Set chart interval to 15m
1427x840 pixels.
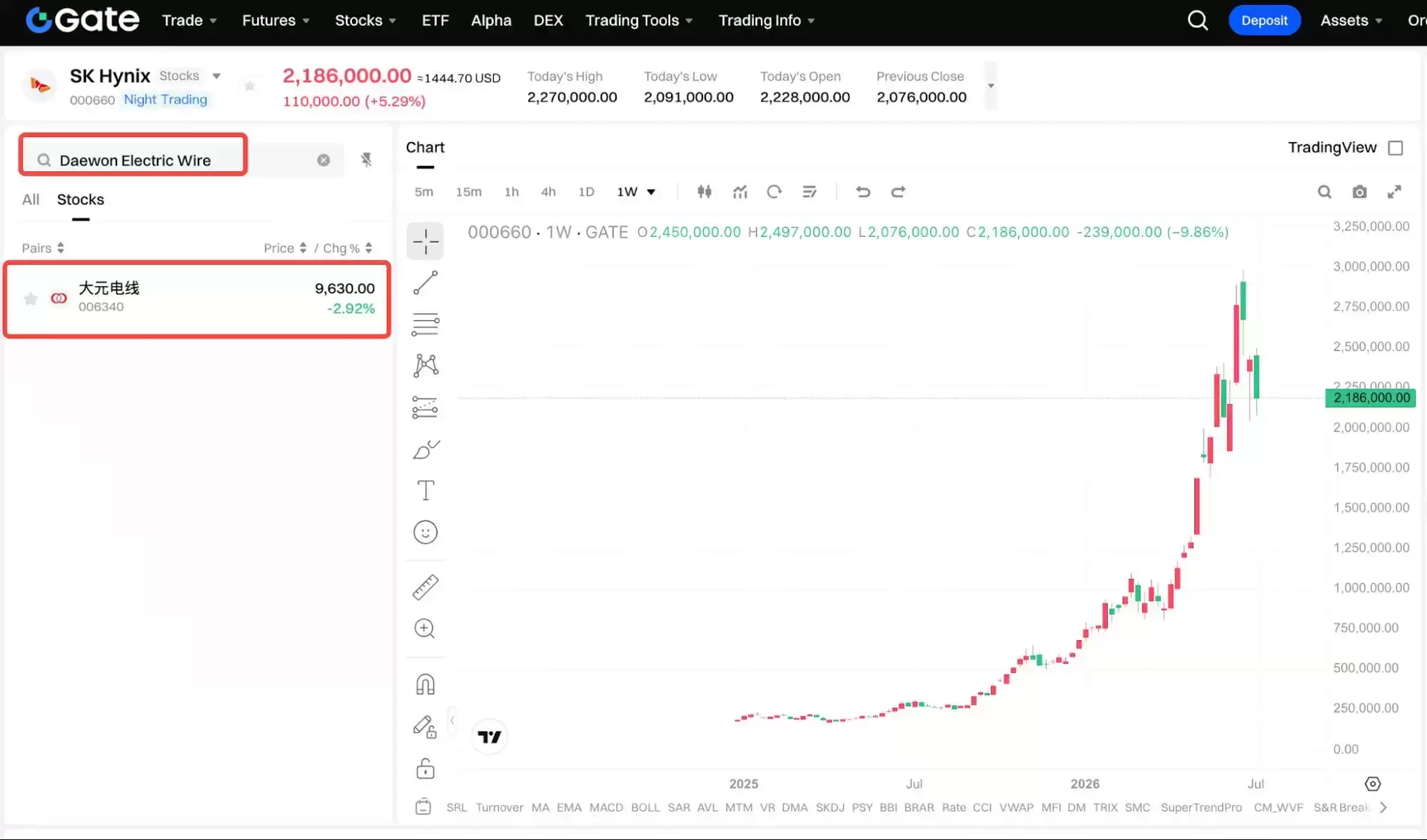click(x=469, y=191)
